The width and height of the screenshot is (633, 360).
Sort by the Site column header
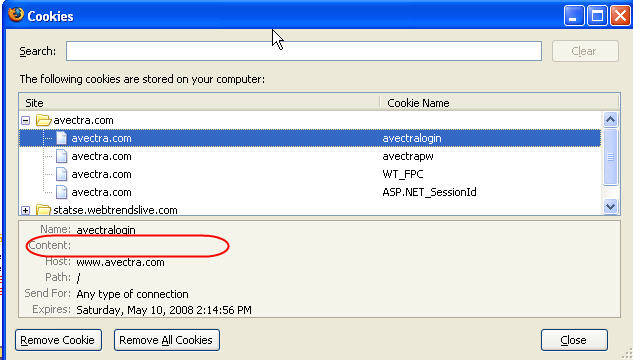[199, 103]
